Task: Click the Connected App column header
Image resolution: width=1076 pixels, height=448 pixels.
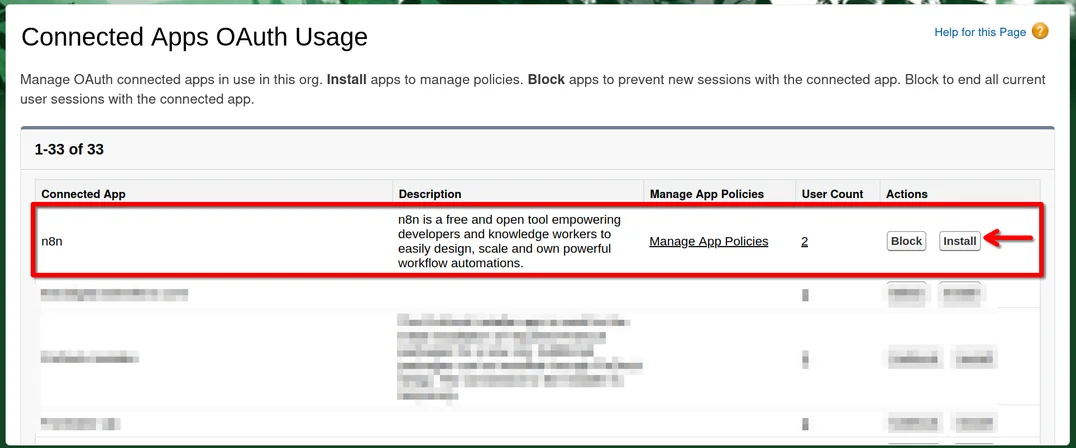Action: point(83,194)
